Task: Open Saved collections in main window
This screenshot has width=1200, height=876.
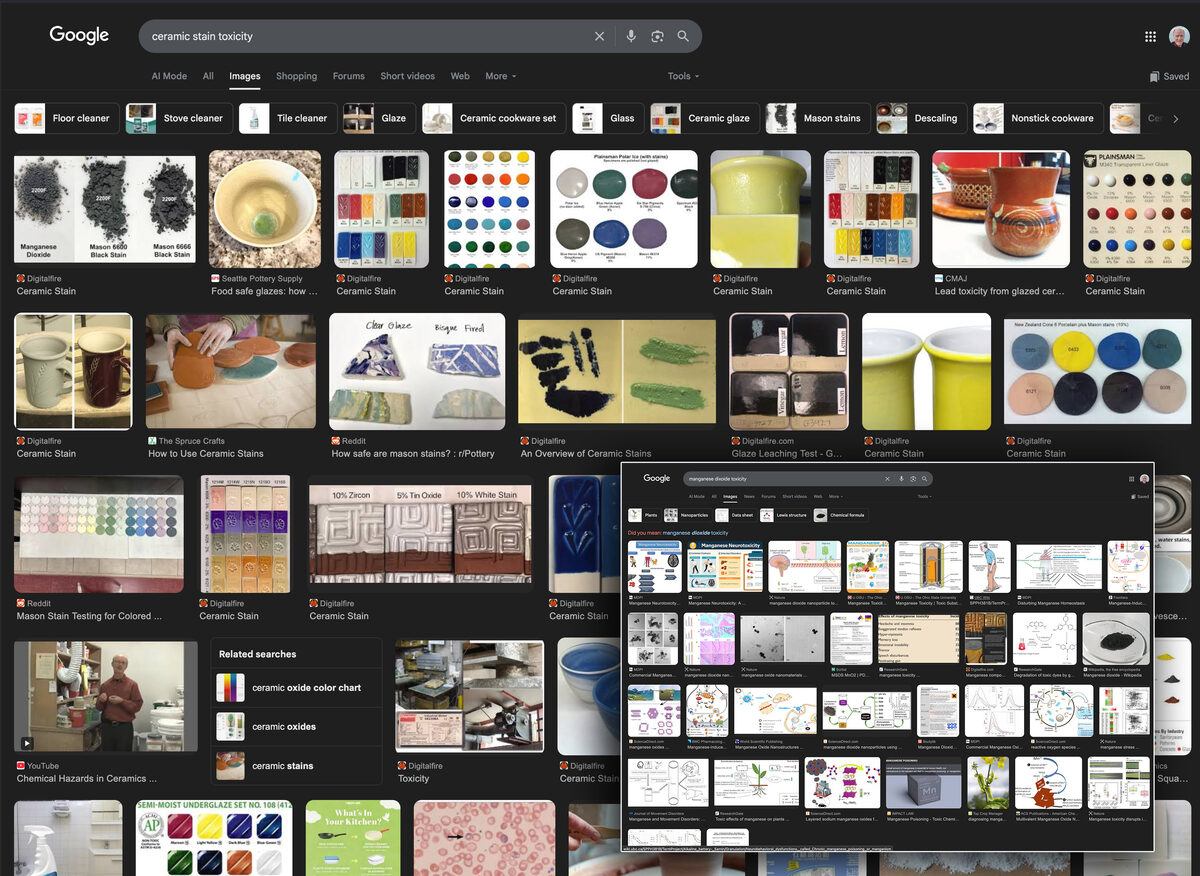Action: click(x=1169, y=76)
